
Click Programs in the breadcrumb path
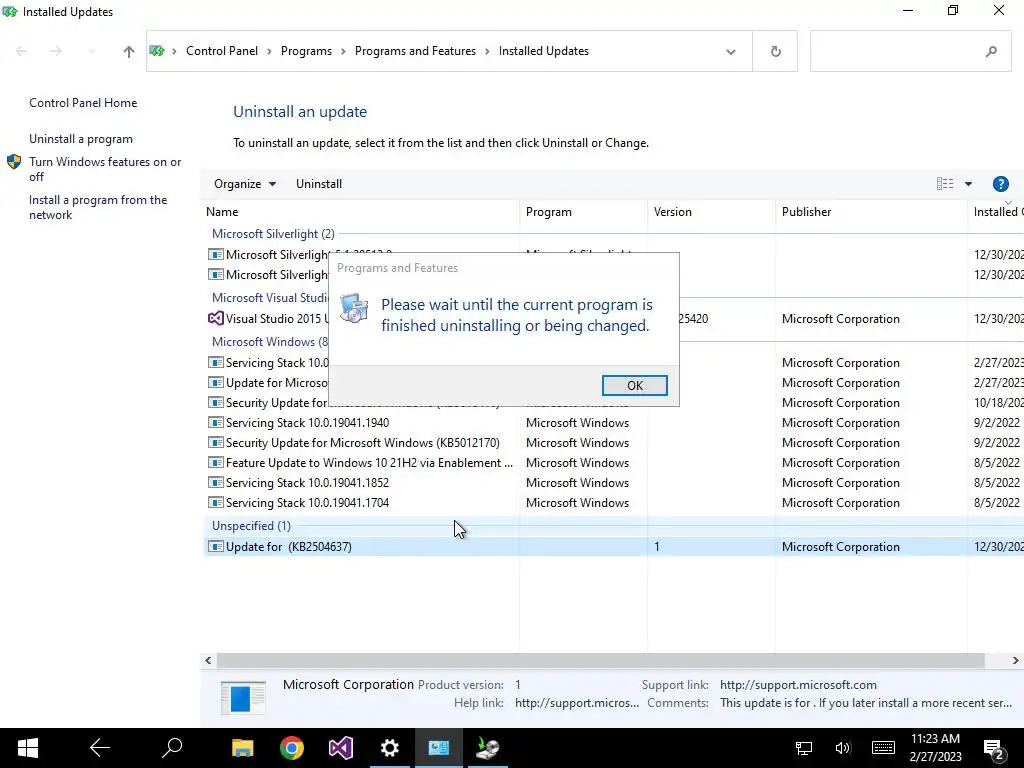coord(306,51)
